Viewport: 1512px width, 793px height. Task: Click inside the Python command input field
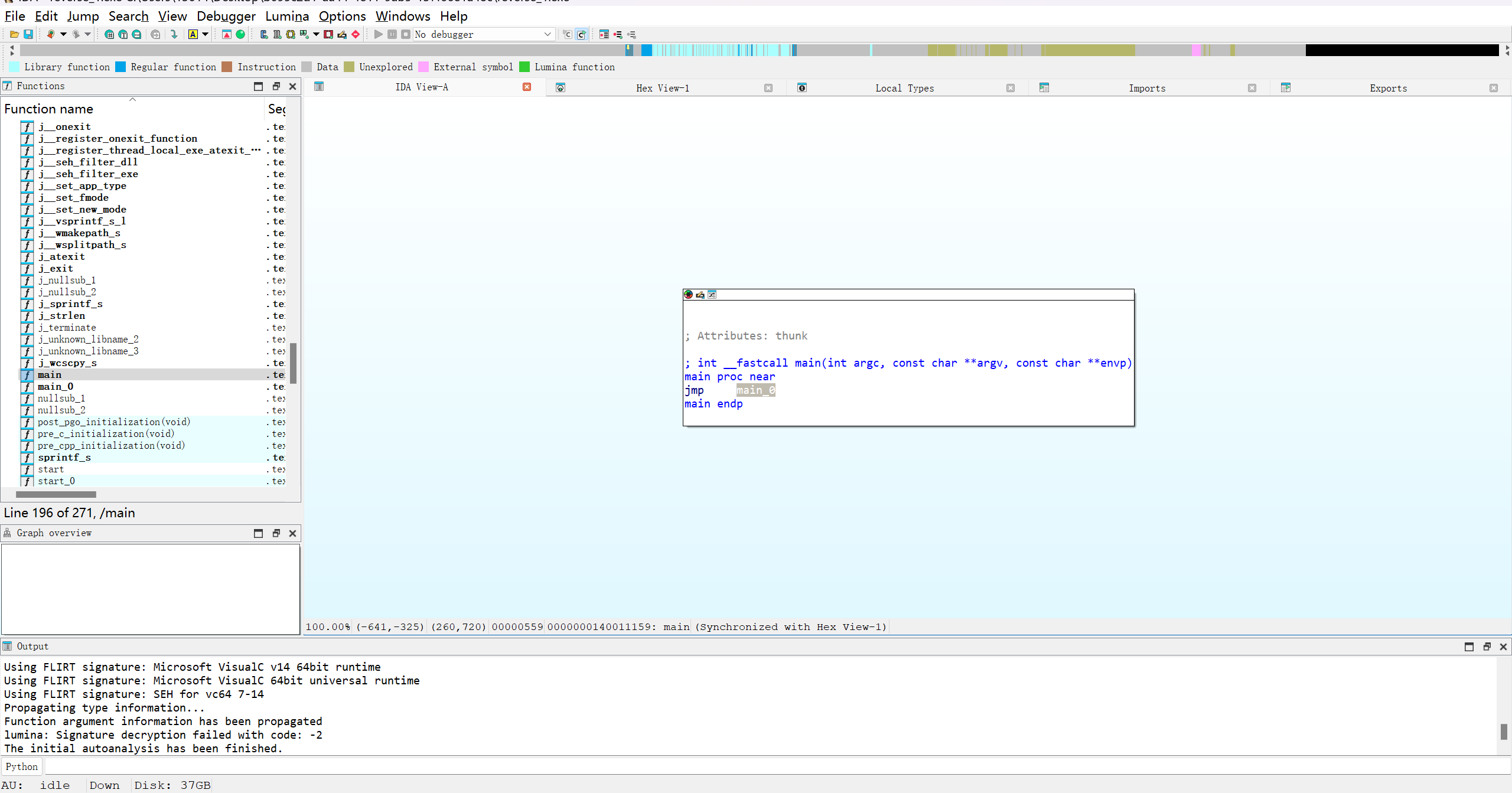click(768, 766)
